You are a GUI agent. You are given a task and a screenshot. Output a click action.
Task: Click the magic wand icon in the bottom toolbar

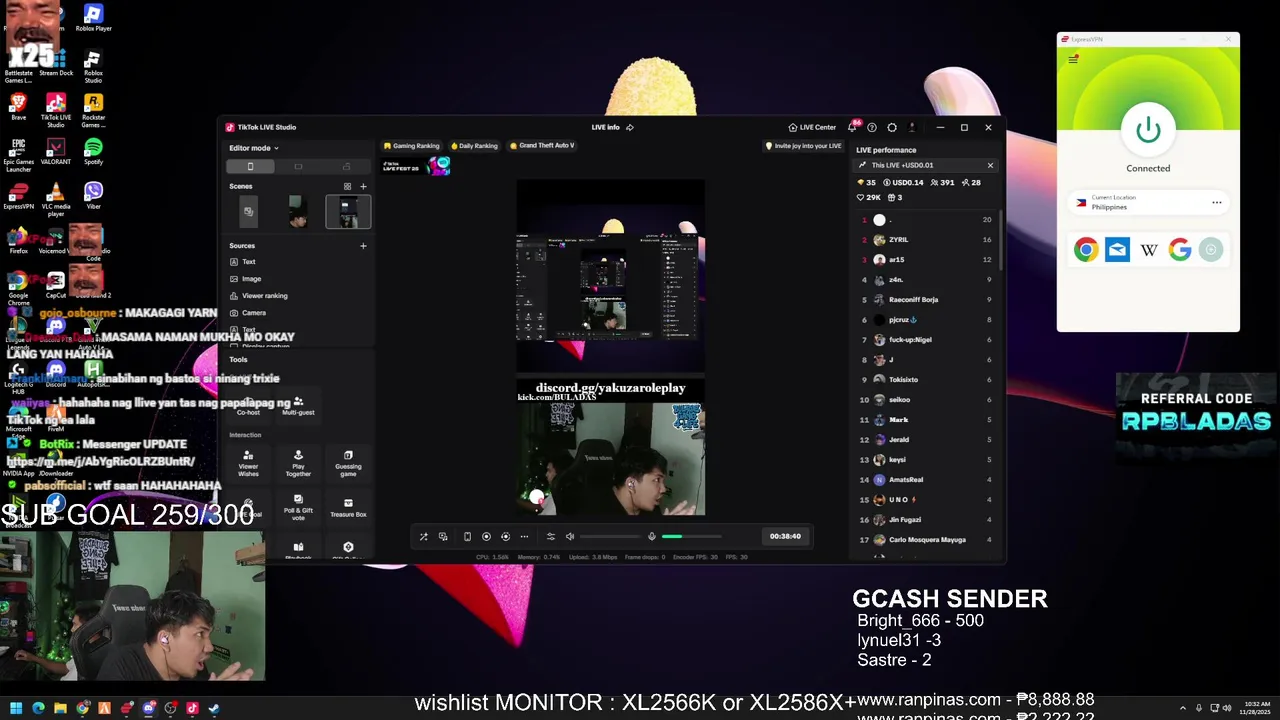click(x=423, y=536)
